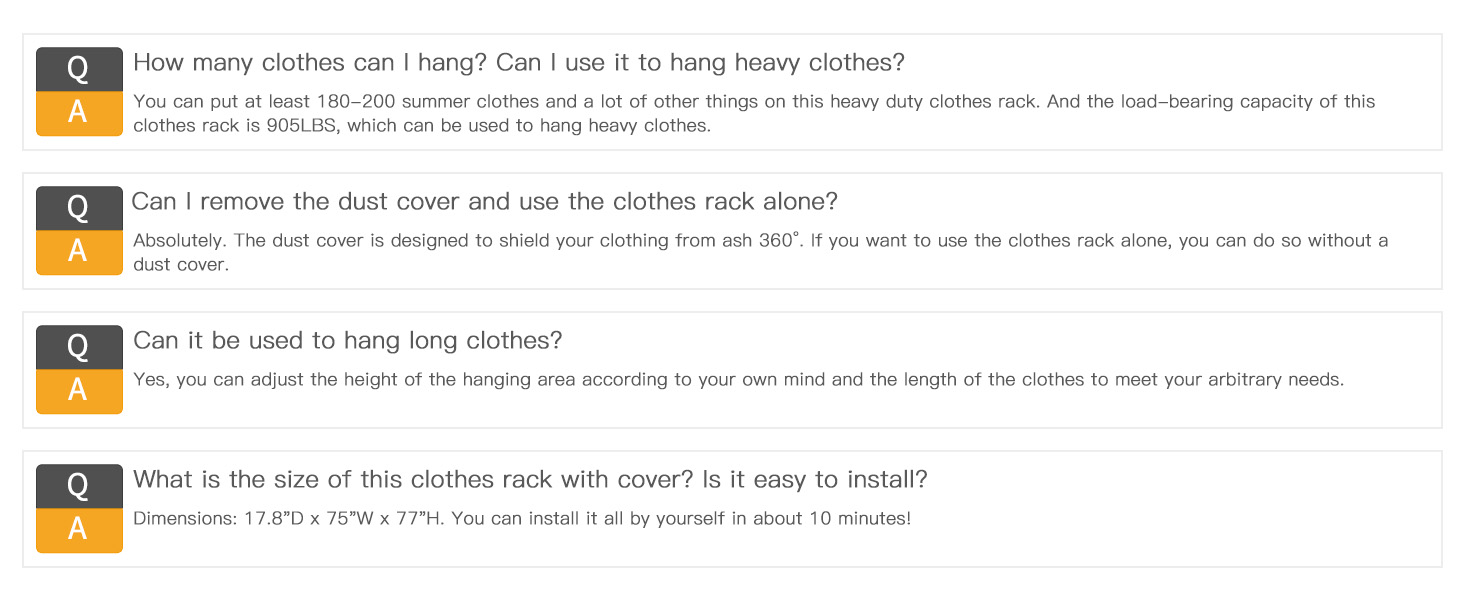Click the orange A badge beside the adjustable height answer
The image size is (1464, 600).
[79, 391]
